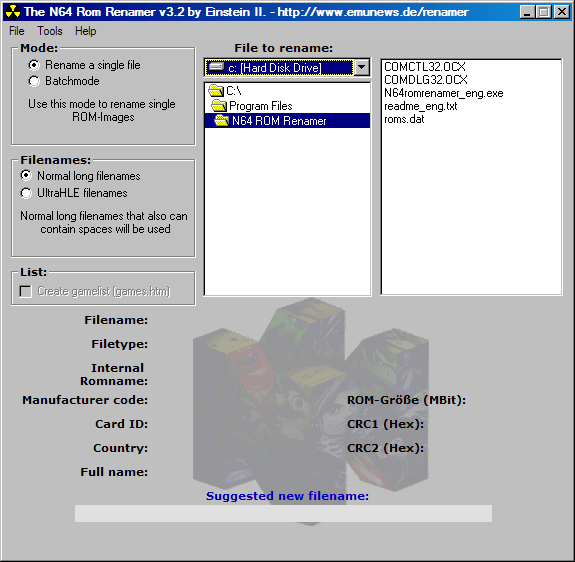This screenshot has height=562, width=575.
Task: Select COMCTL32.OCX in the file list
Action: point(425,67)
